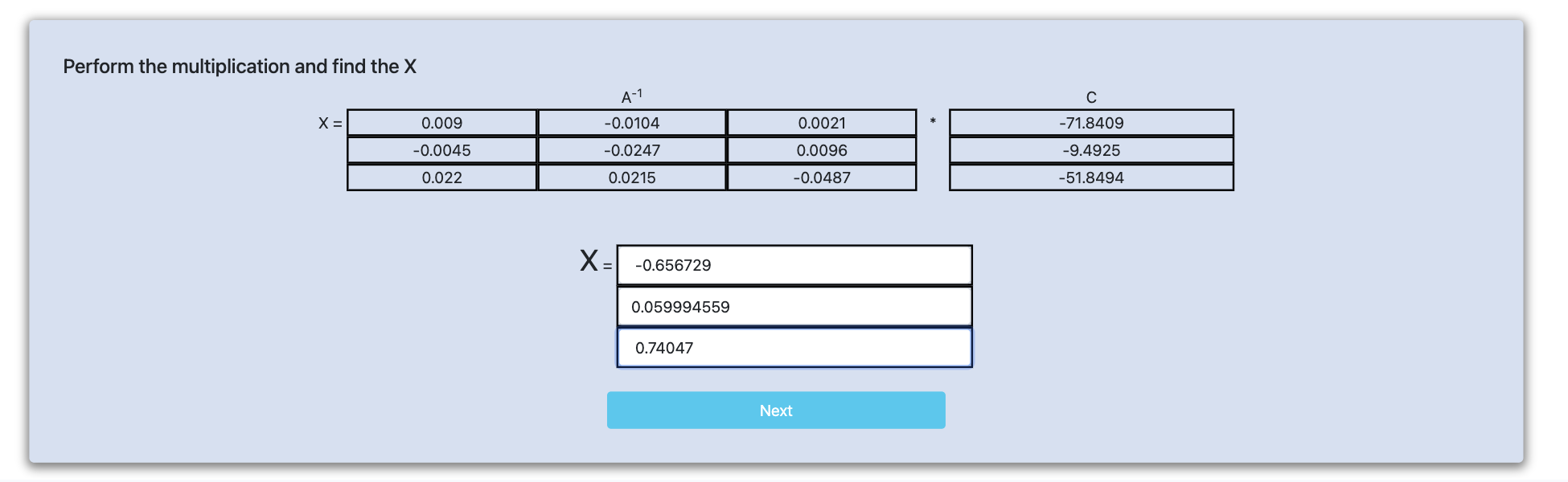Click the cell containing -0.0247

click(x=632, y=150)
